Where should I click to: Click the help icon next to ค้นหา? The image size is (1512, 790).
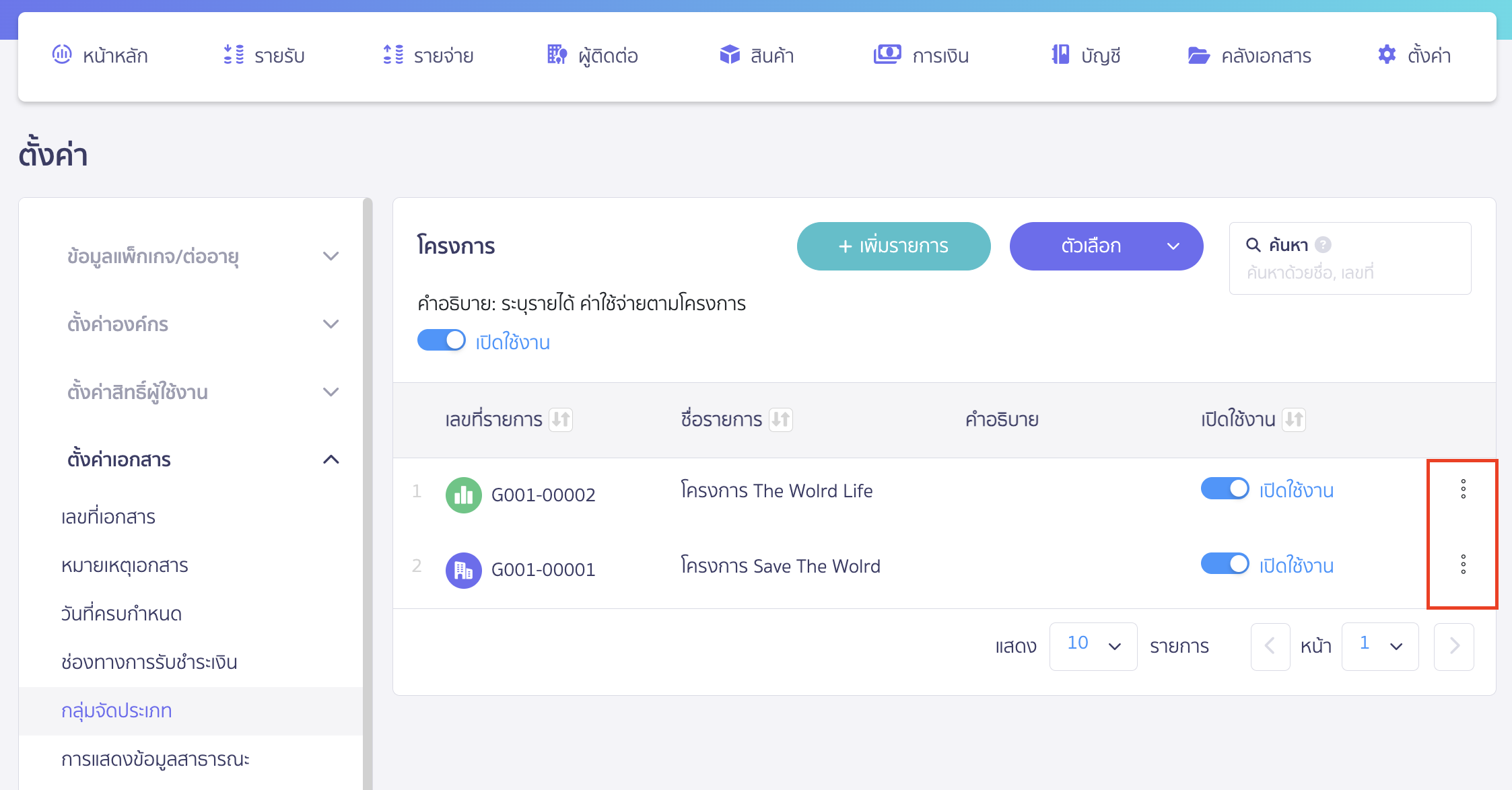pos(1323,245)
